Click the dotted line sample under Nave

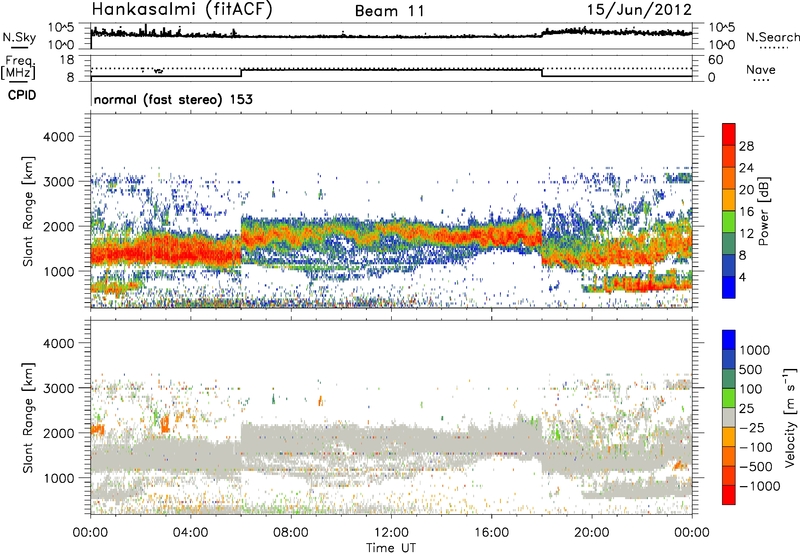pyautogui.click(x=762, y=80)
